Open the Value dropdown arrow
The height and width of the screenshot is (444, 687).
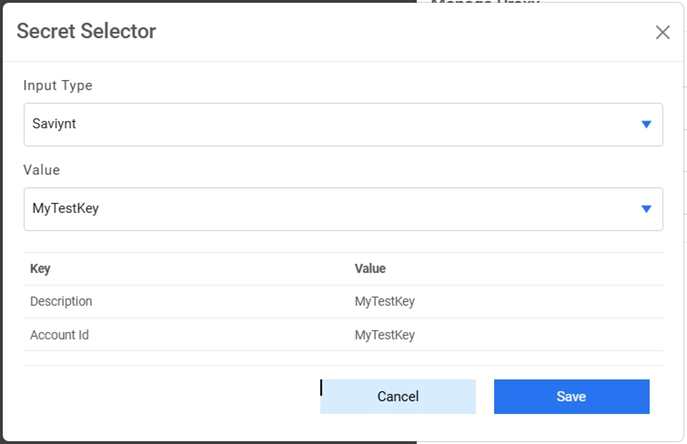(x=646, y=209)
